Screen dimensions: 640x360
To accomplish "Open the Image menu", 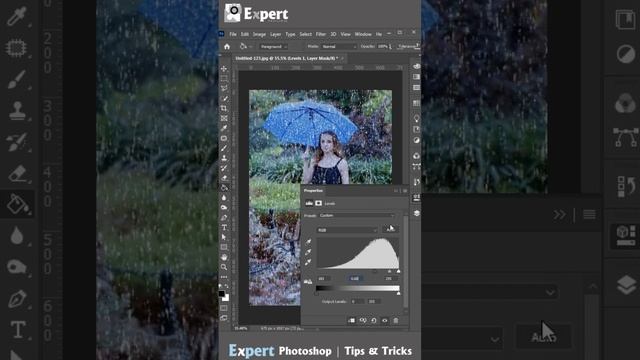I will pos(259,34).
